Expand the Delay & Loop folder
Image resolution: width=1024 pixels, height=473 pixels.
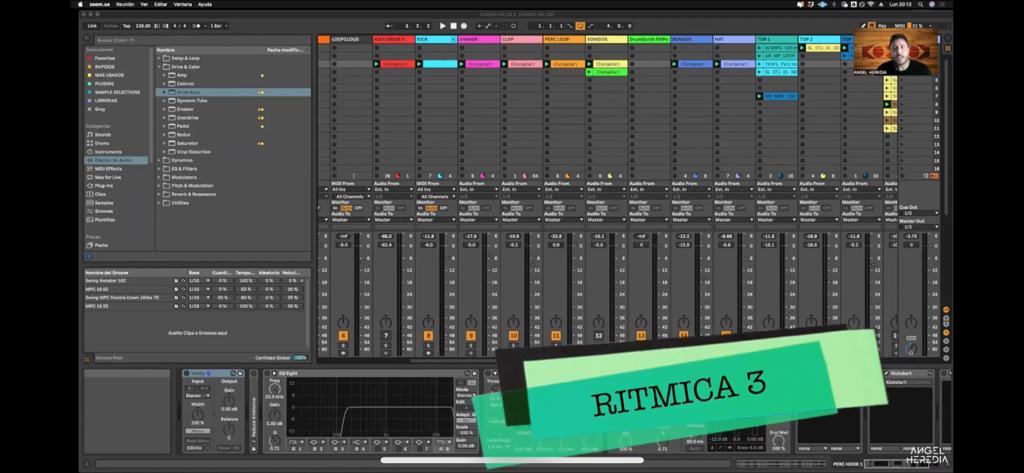tap(159, 58)
